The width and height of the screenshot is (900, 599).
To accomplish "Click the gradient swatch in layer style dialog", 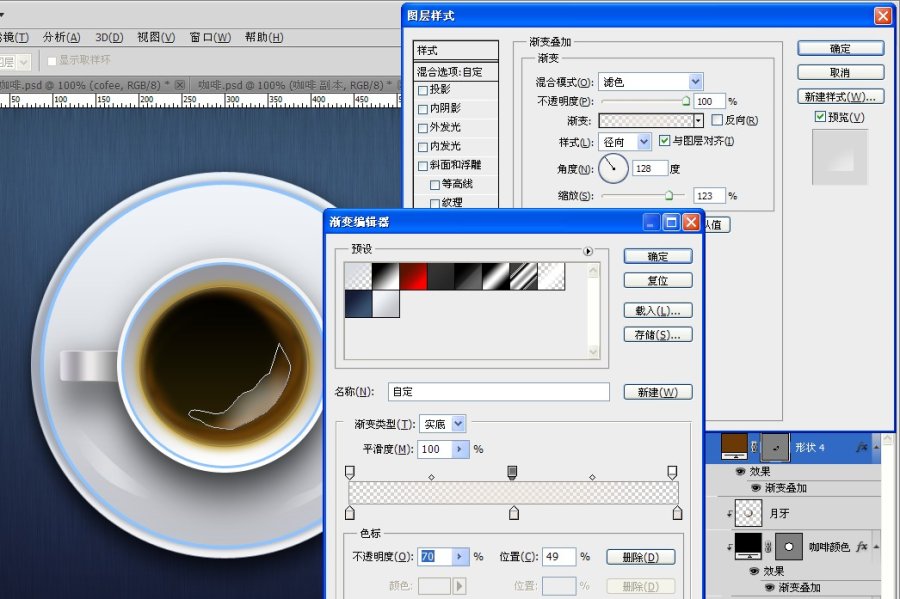I will tap(646, 120).
